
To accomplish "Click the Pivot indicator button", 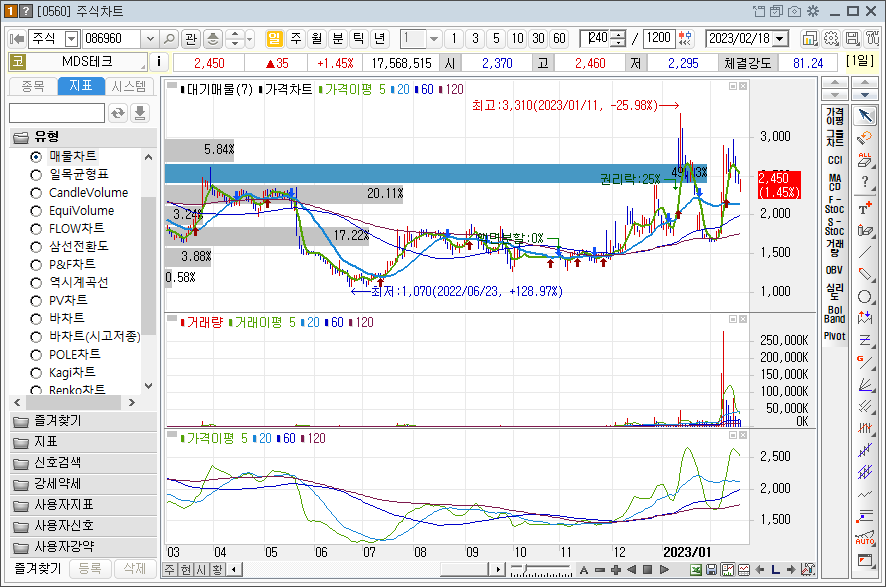I will (x=835, y=336).
